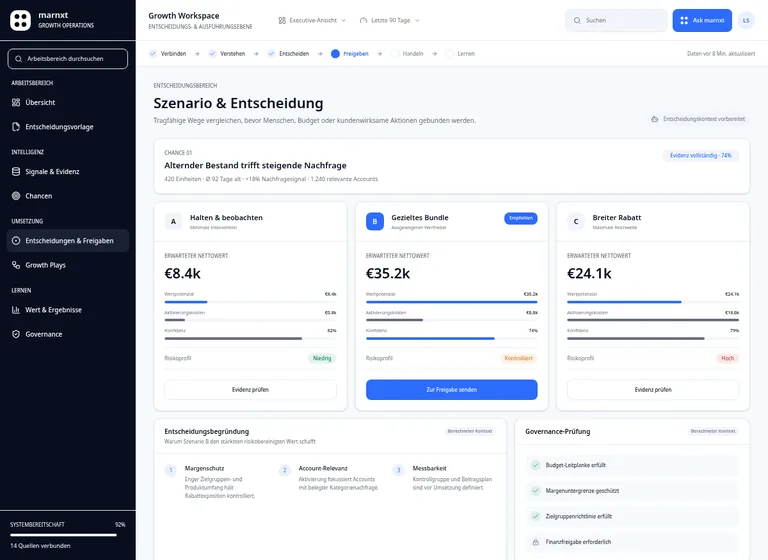This screenshot has height=560, width=768.
Task: Click the Niedrig risk badge
Action: (322, 358)
